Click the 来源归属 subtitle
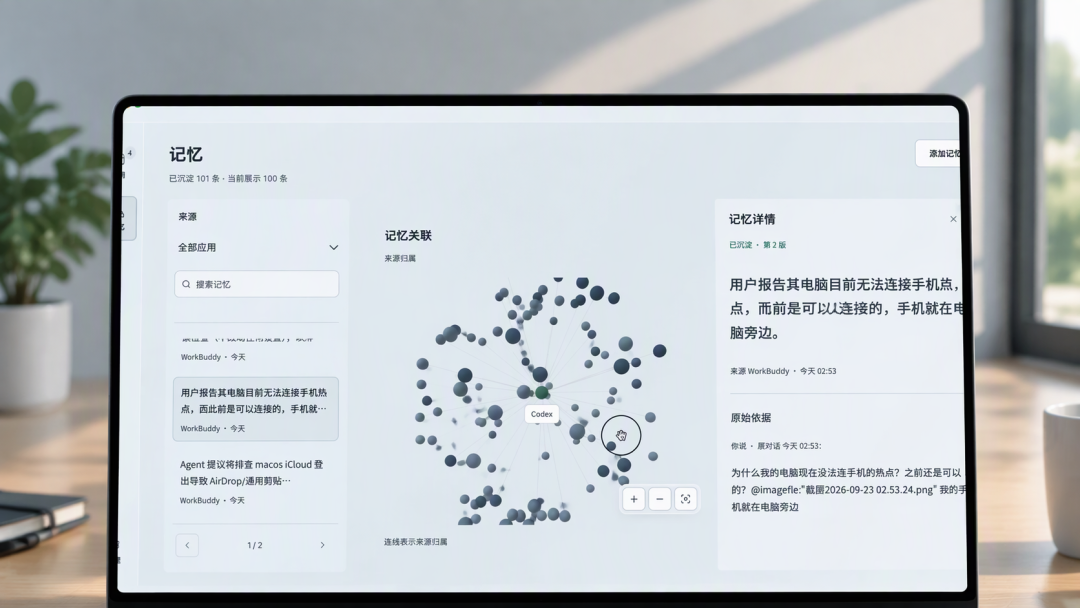 (x=400, y=258)
